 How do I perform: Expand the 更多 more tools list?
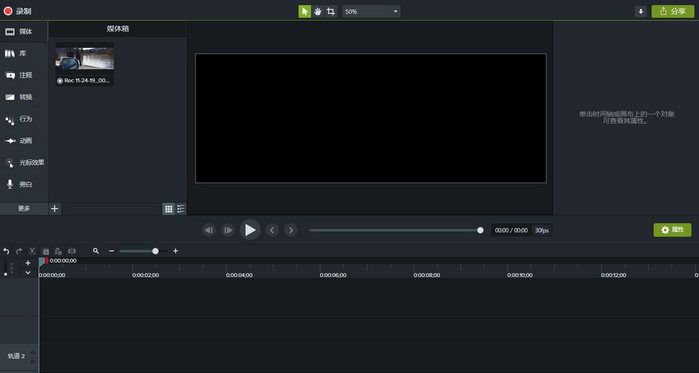24,209
